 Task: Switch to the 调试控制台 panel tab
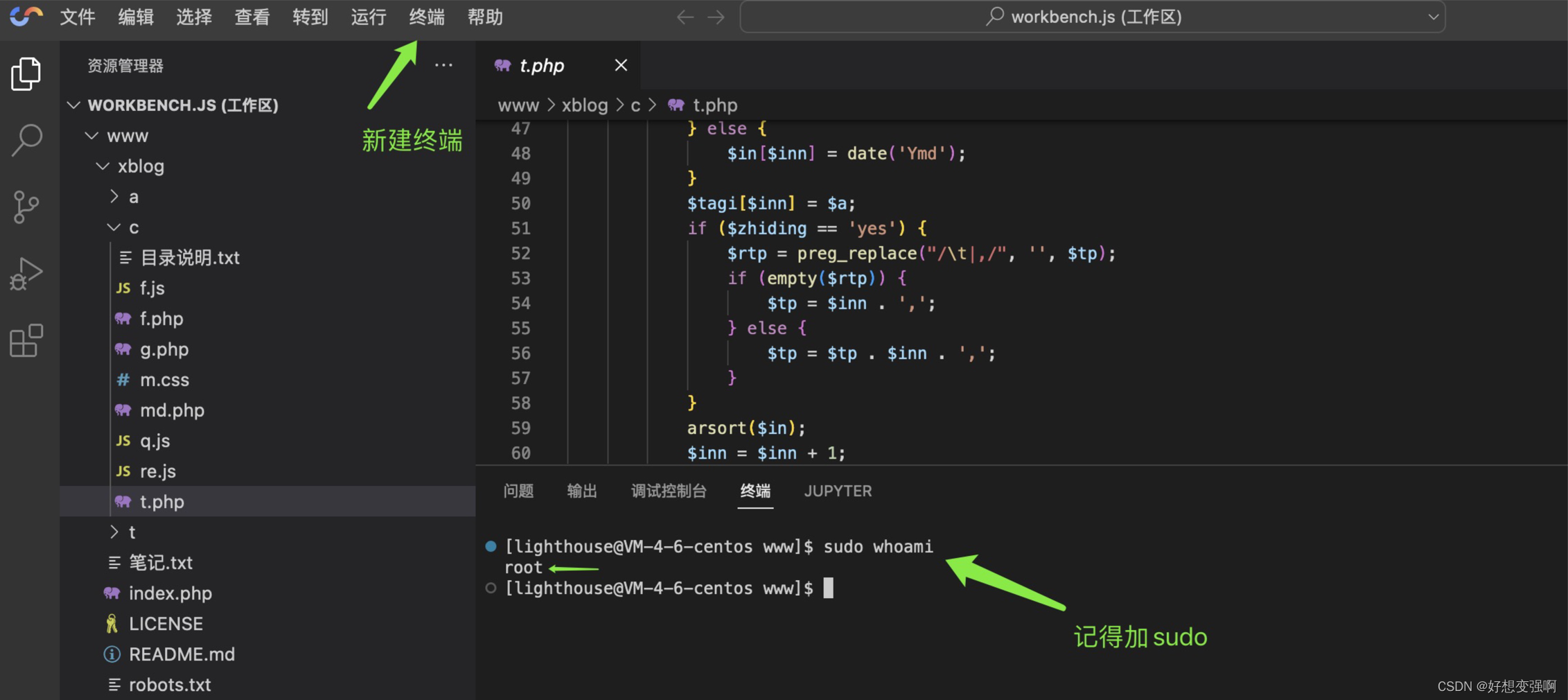point(669,491)
